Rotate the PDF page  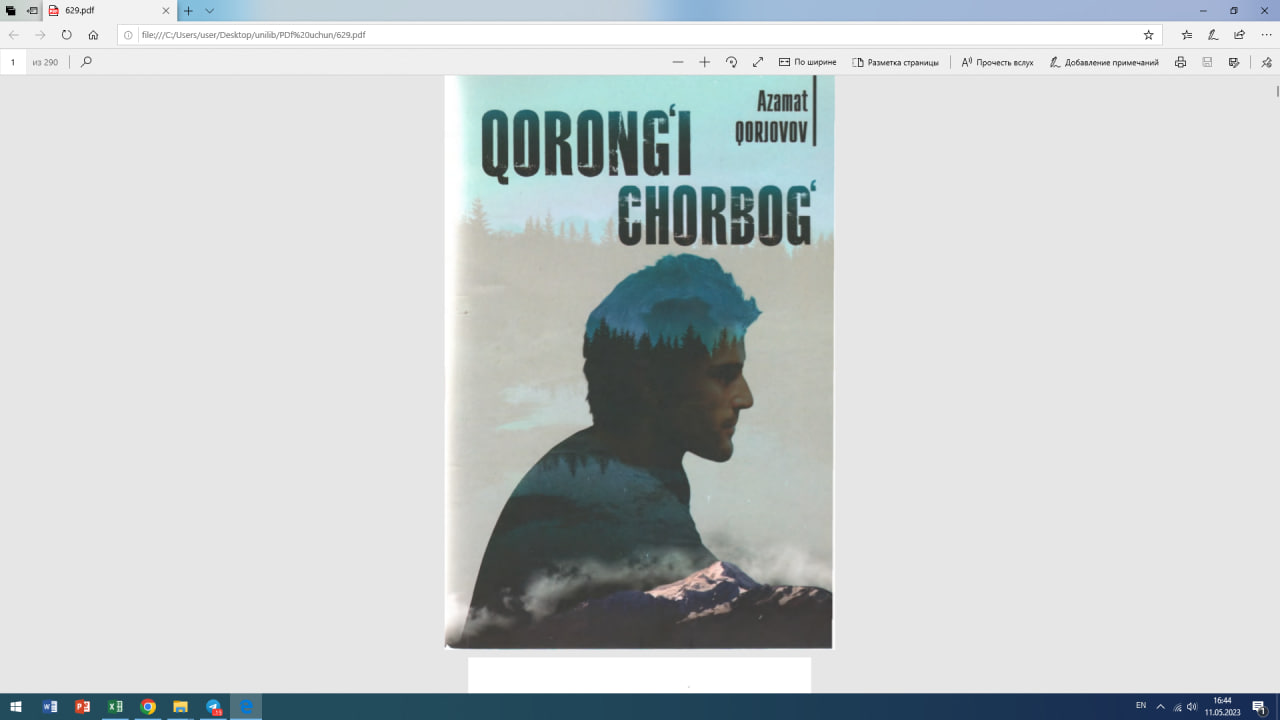tap(731, 61)
